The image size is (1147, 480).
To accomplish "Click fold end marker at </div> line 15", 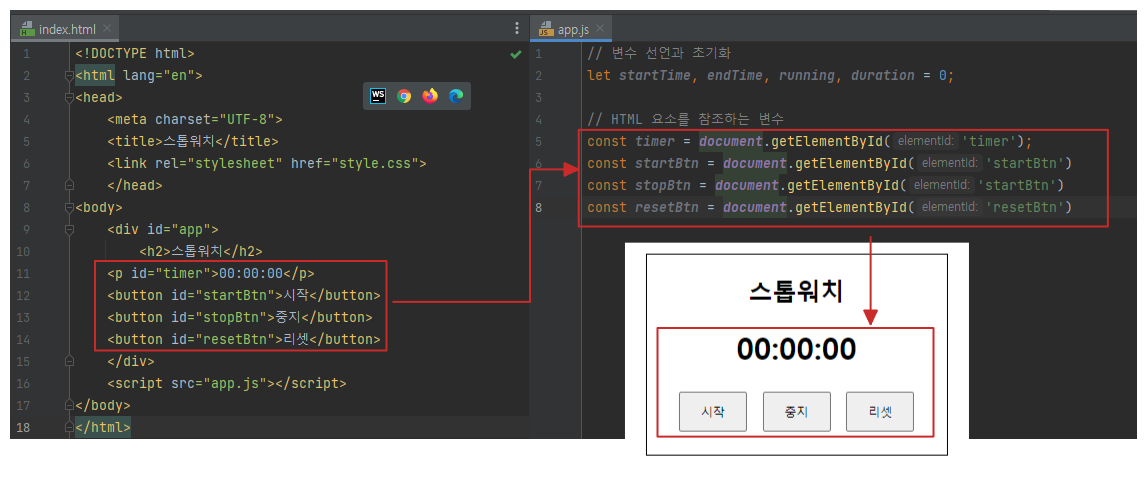I will pos(69,361).
